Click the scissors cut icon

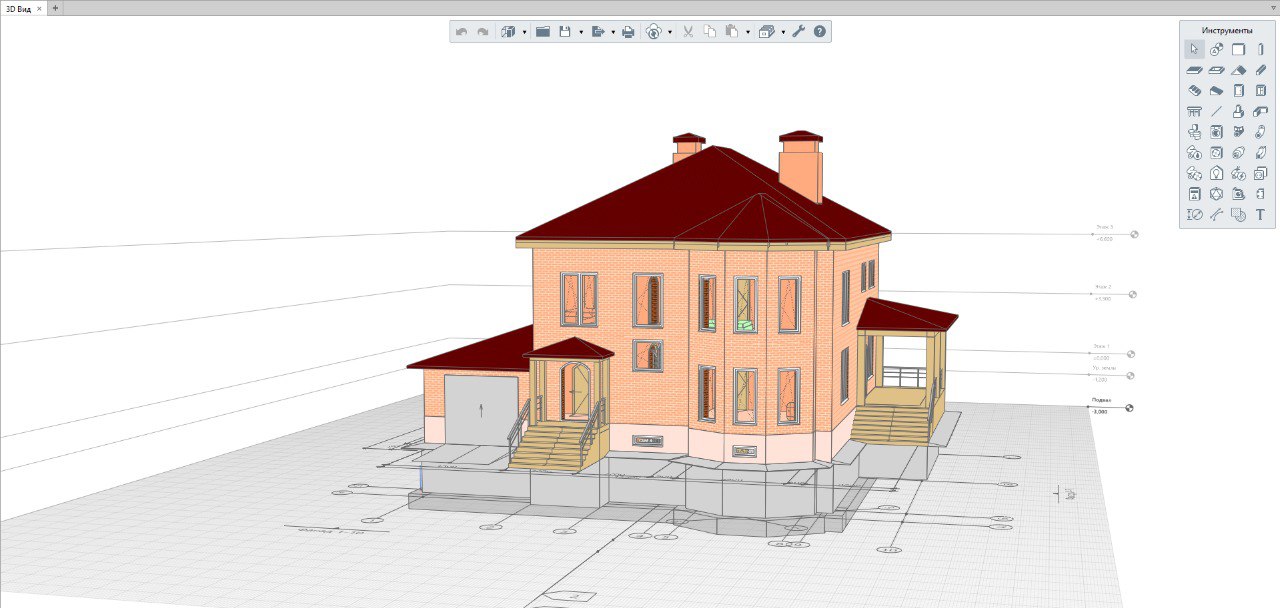(688, 32)
